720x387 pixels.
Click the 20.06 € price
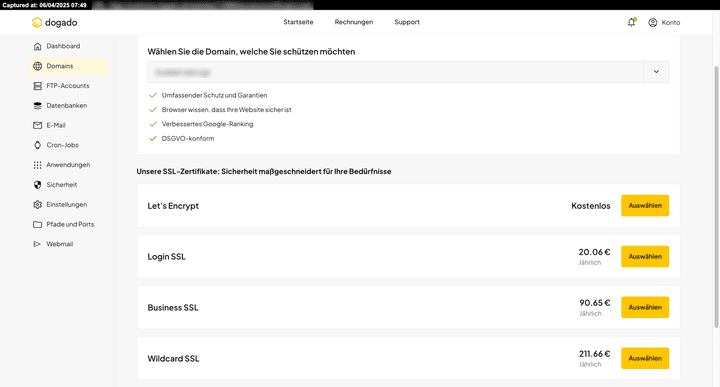pyautogui.click(x=594, y=252)
